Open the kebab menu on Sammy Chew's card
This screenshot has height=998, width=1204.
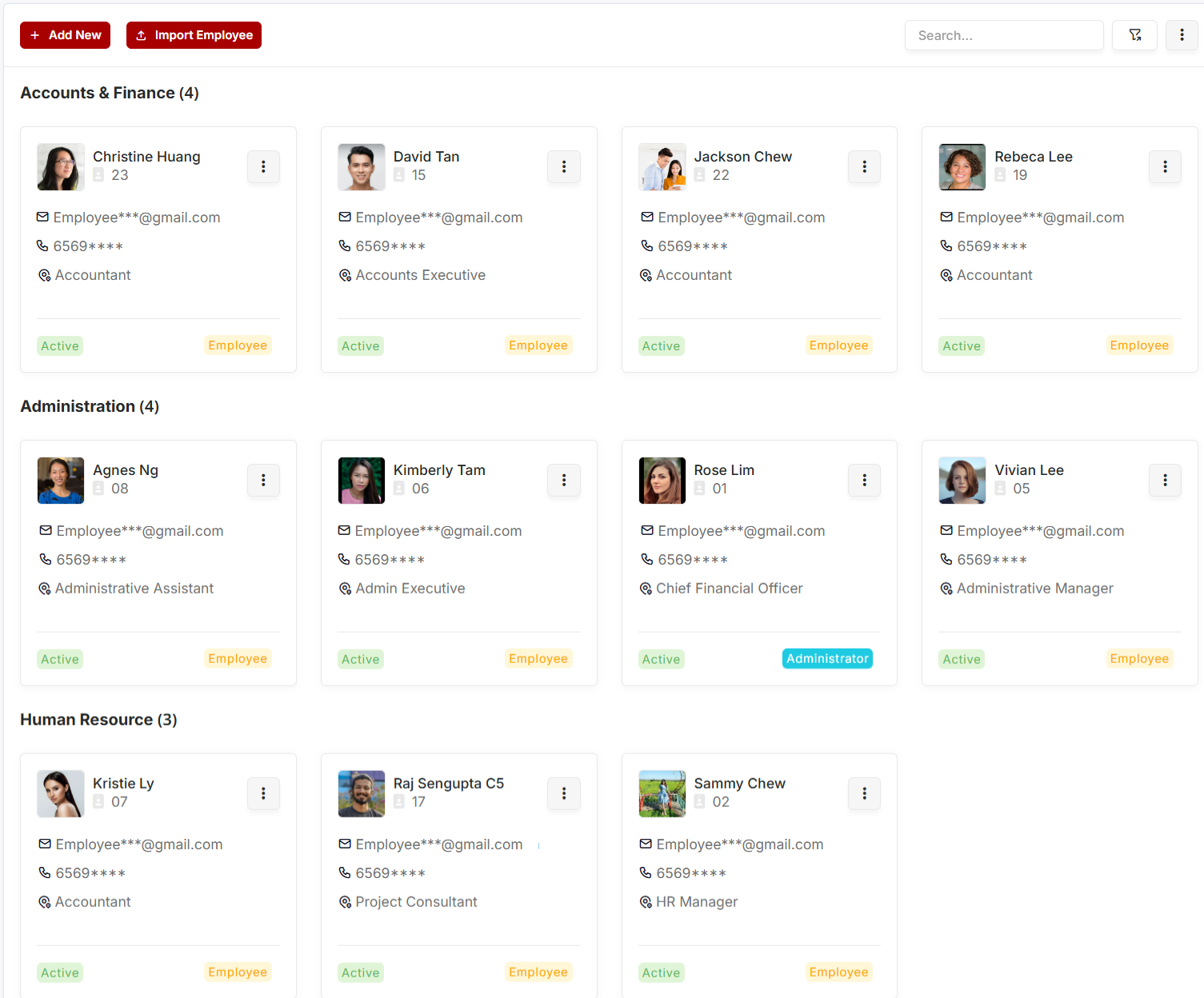pyautogui.click(x=864, y=793)
